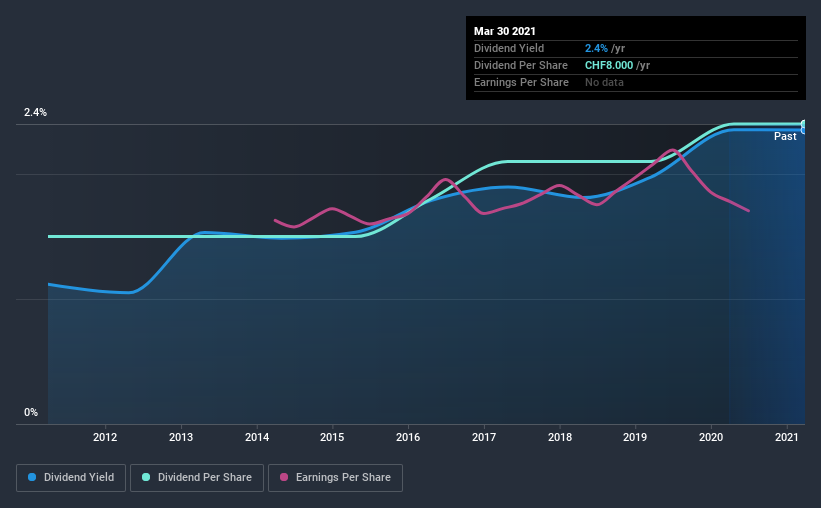Click the 'Past' label on chart
The width and height of the screenshot is (821, 508).
pyautogui.click(x=785, y=136)
